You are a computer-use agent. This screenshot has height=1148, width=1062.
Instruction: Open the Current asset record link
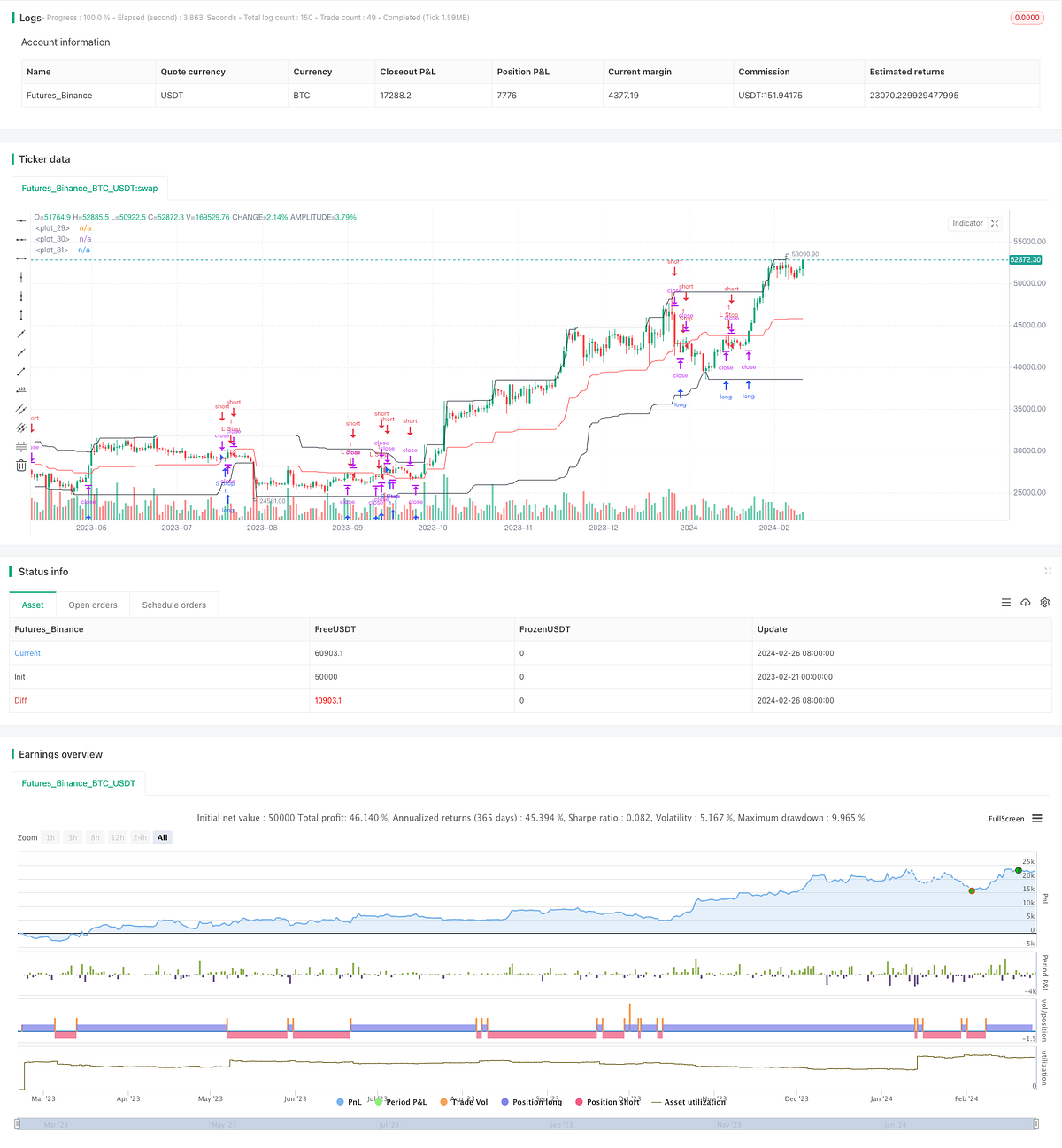[x=27, y=653]
